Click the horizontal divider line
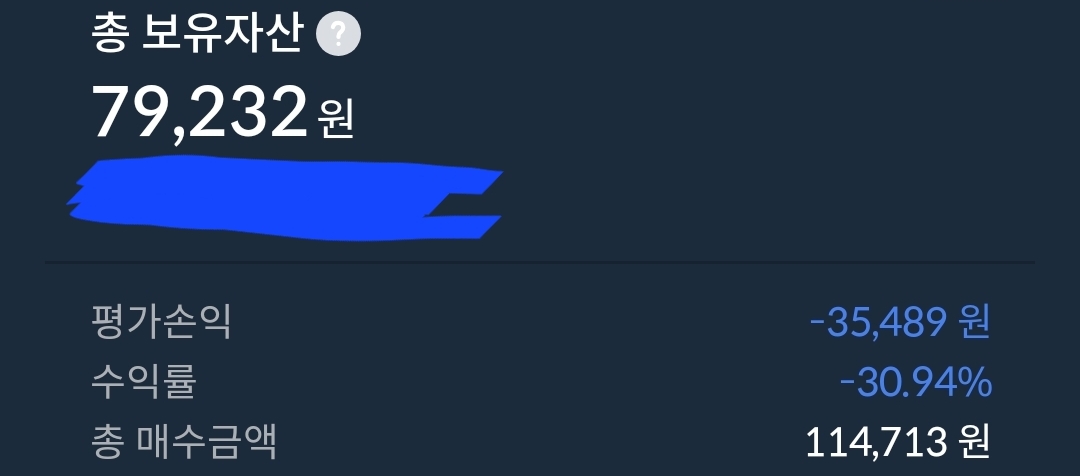This screenshot has height=476, width=1080. pyautogui.click(x=540, y=262)
